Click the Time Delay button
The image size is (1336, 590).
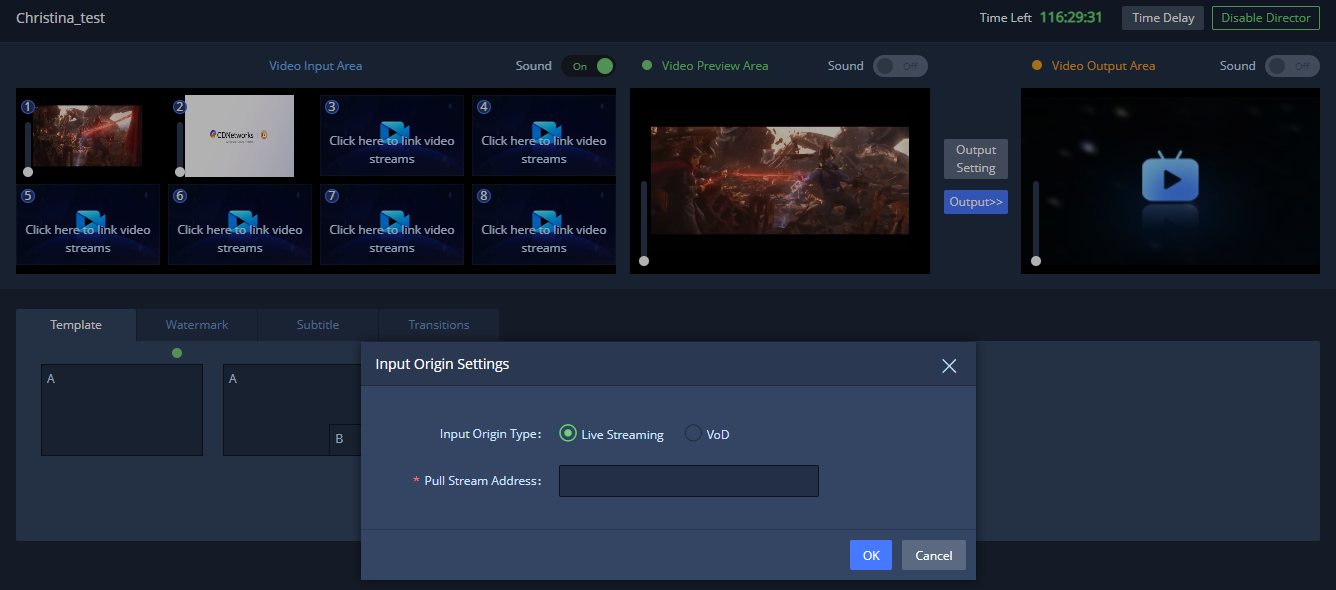[x=1163, y=18]
